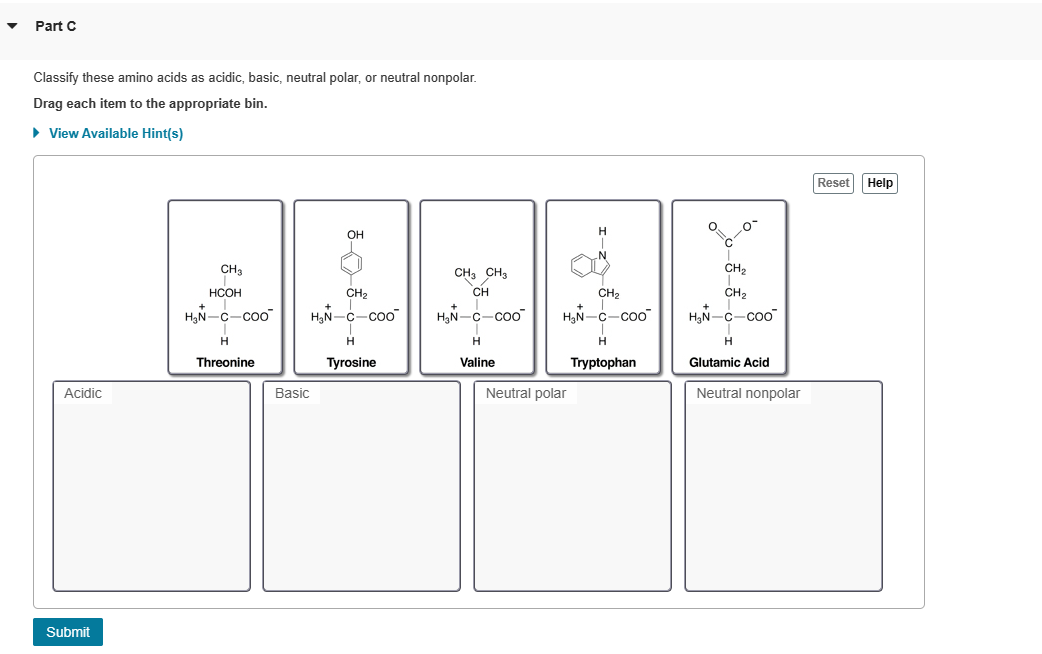This screenshot has height=654, width=1042.
Task: Open the Help dialog
Action: click(879, 183)
